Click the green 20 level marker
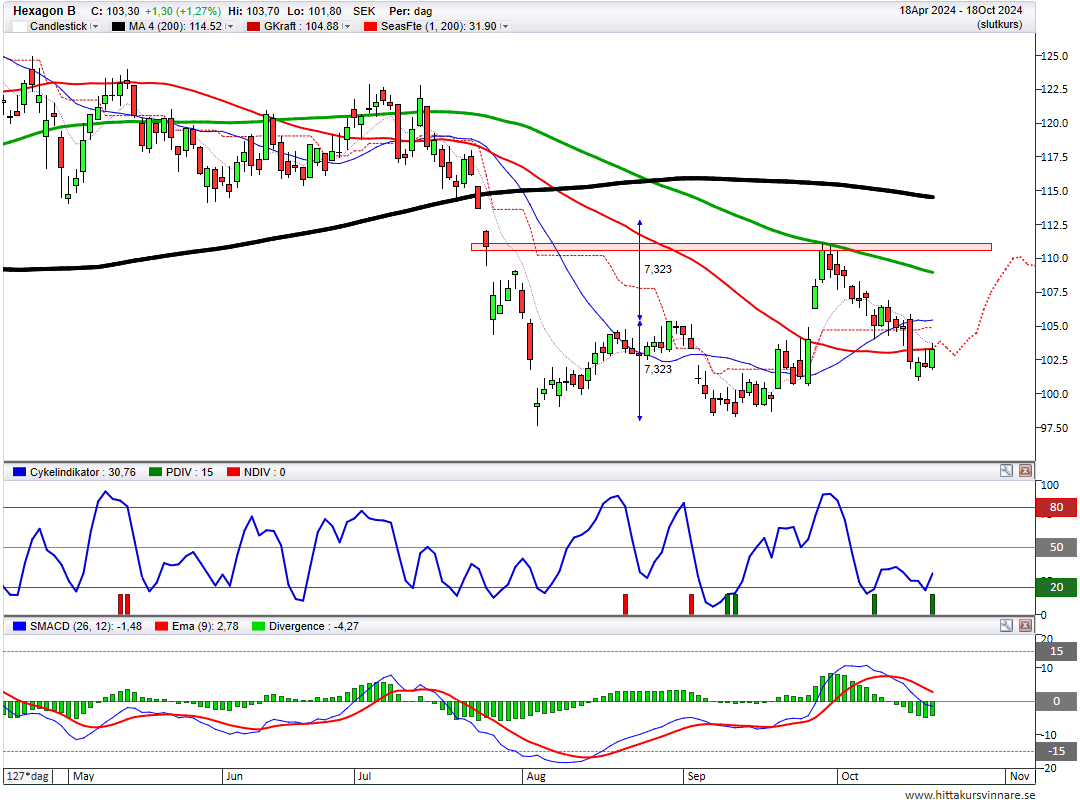The image size is (1080, 800). pos(1056,587)
